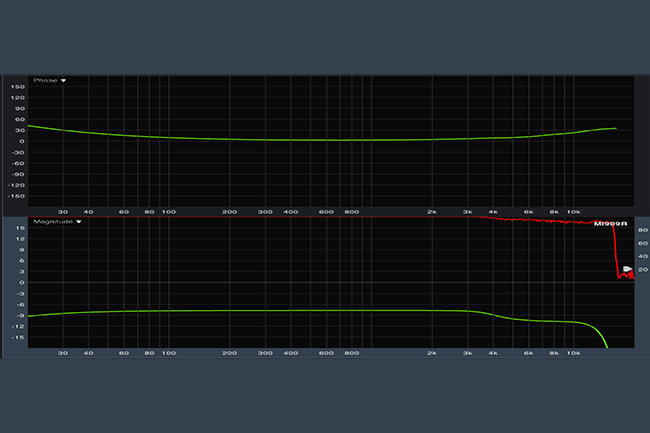Click the 15 label on magnitude scale
This screenshot has width=650, height=433.
point(20,228)
